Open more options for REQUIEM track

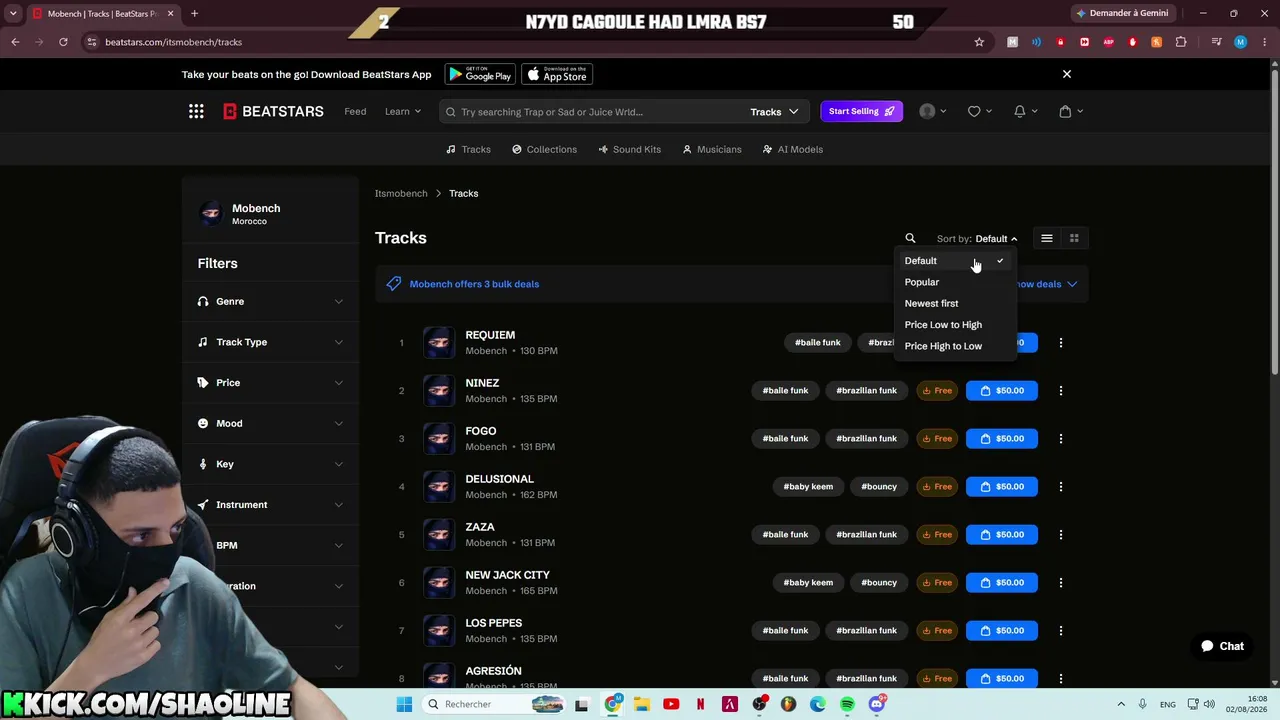pos(1061,342)
